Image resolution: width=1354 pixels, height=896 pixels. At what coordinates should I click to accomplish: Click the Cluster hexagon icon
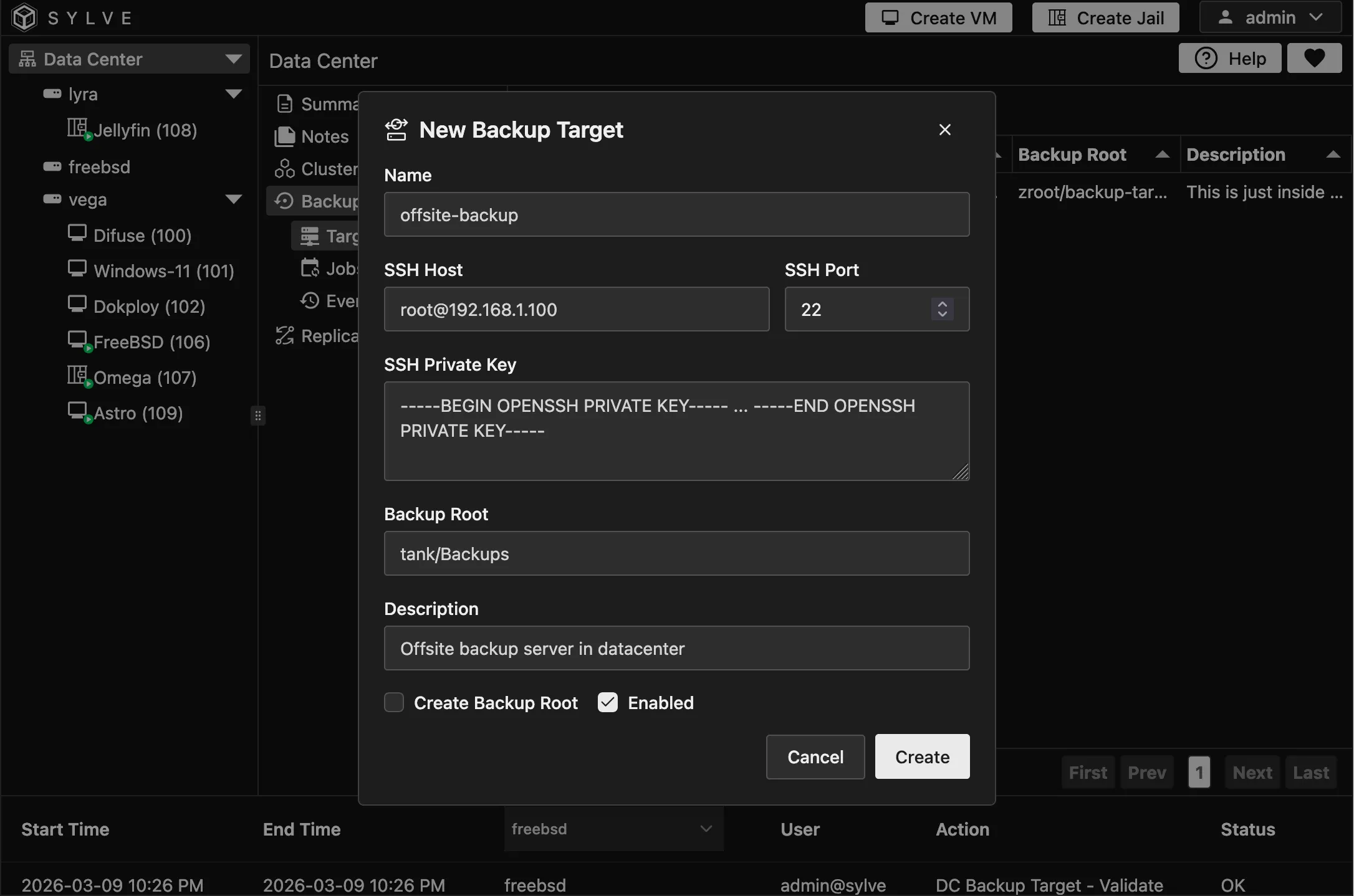click(x=284, y=168)
